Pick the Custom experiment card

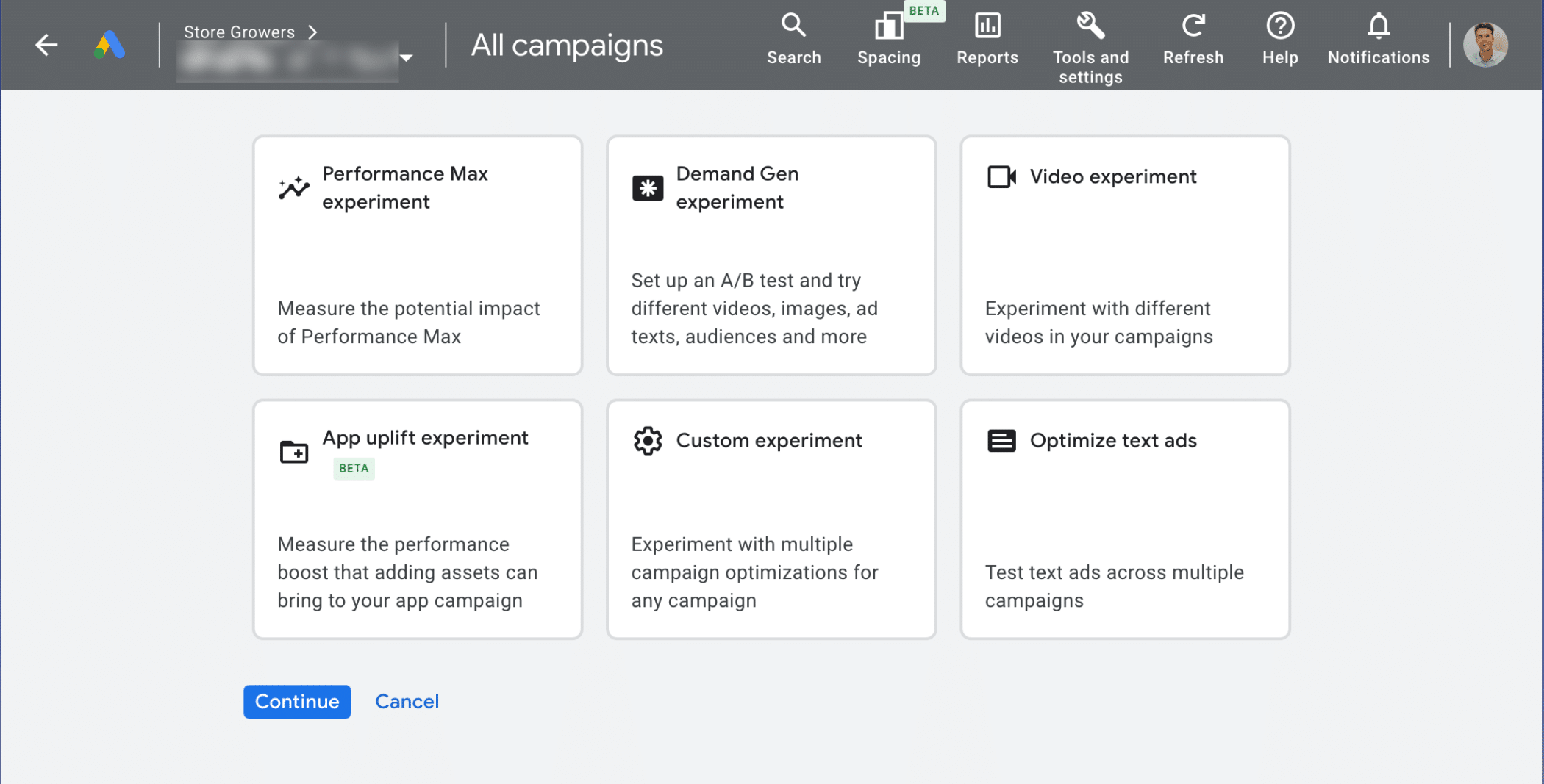point(771,519)
